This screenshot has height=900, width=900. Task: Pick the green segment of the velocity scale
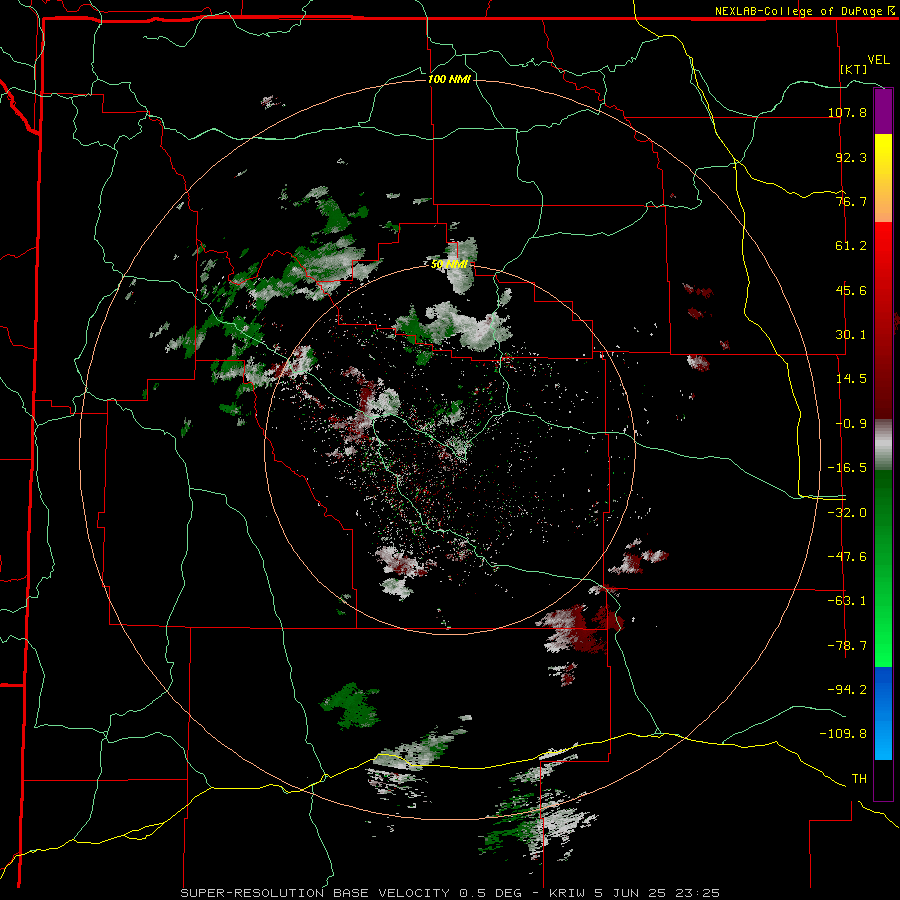[x=883, y=568]
